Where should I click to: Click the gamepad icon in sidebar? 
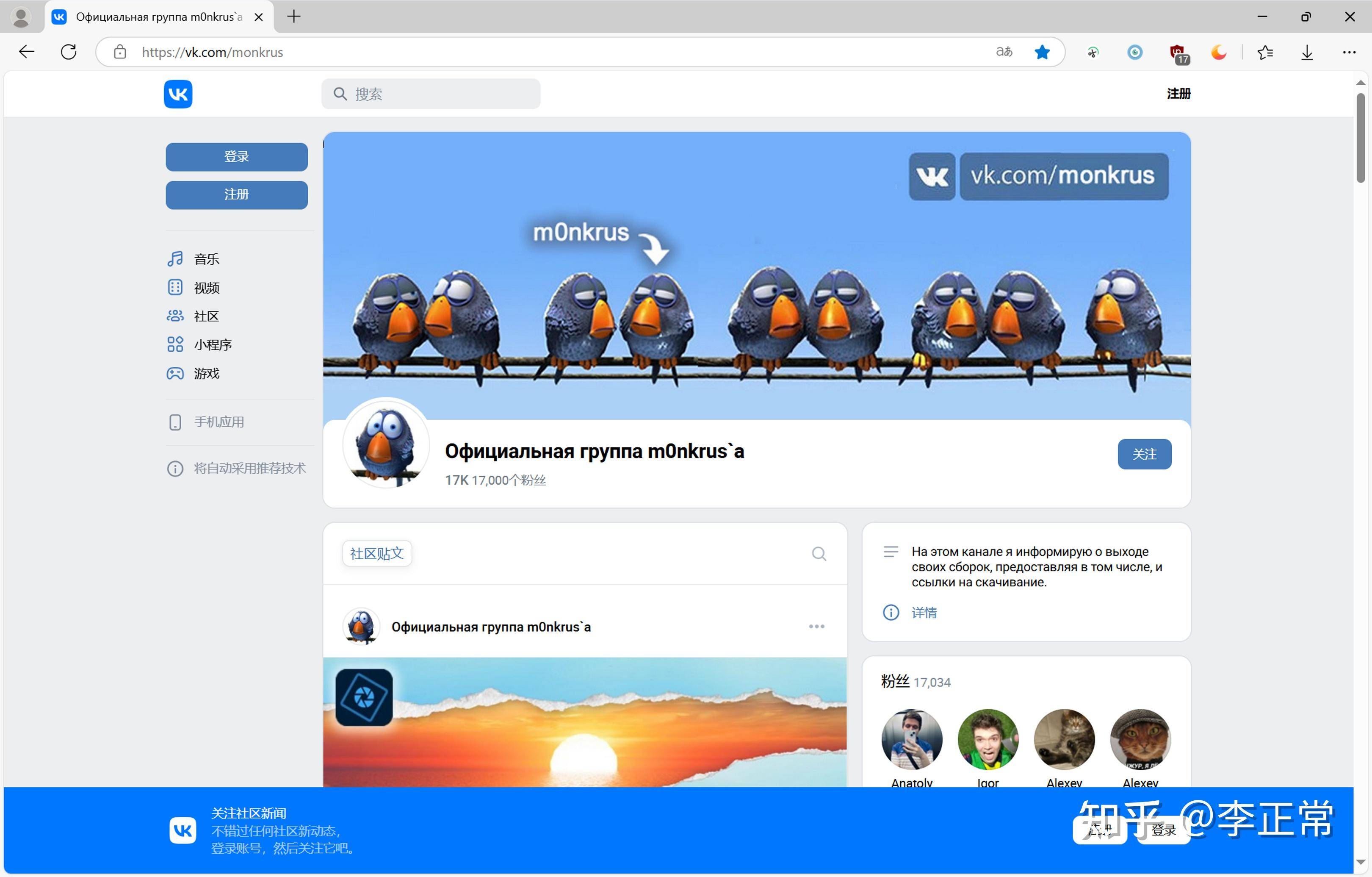175,373
